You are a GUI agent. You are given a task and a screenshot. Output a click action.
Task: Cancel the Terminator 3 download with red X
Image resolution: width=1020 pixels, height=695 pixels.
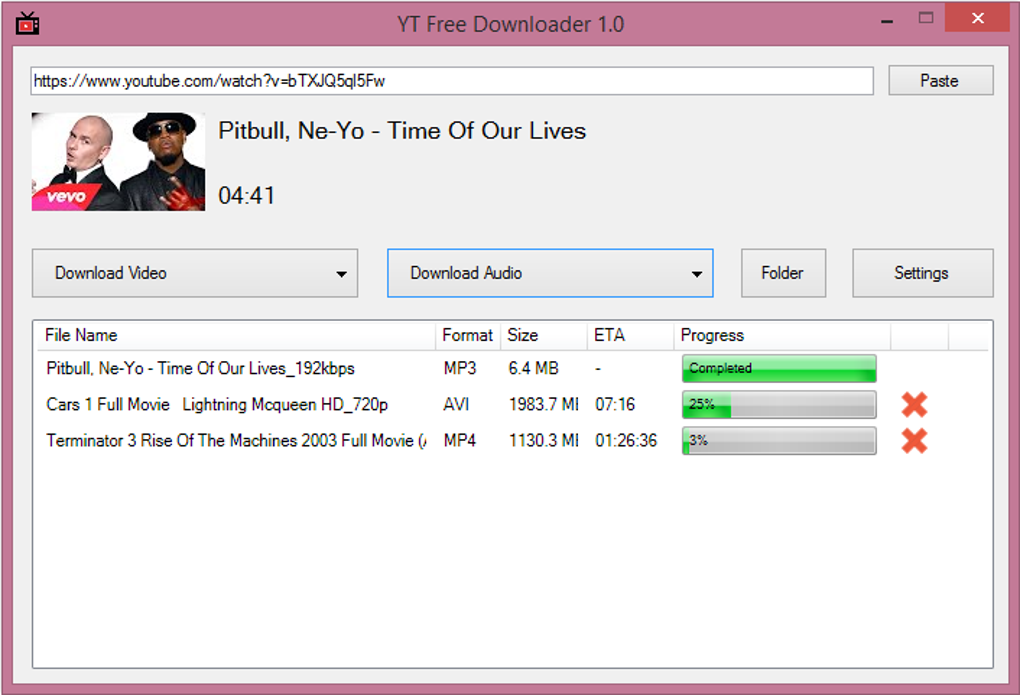(914, 441)
